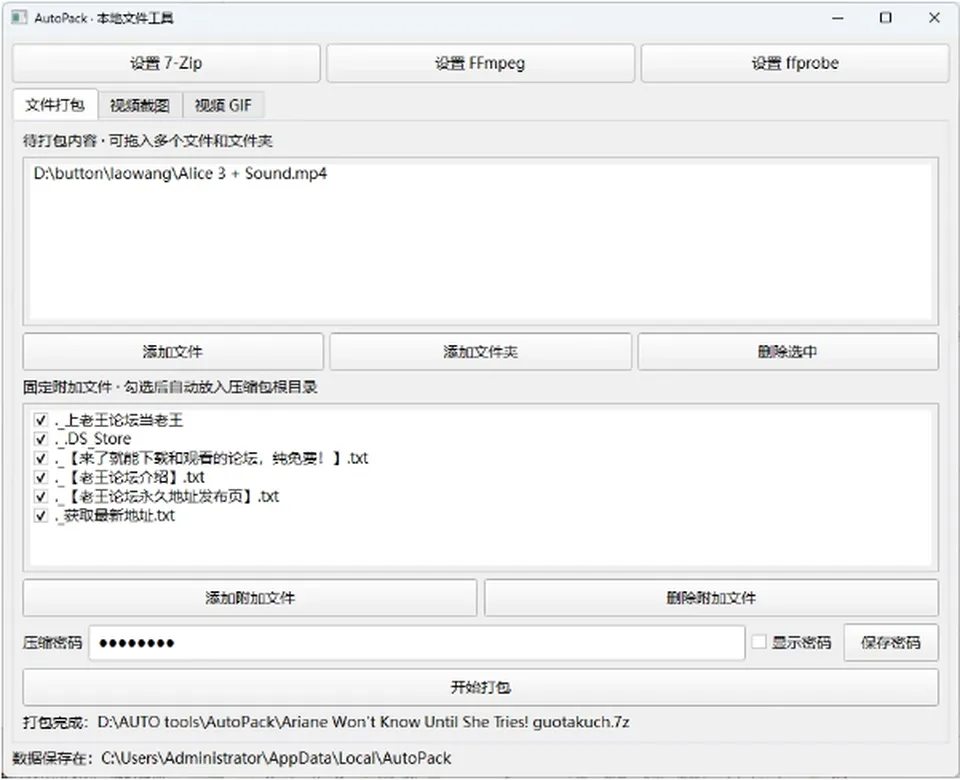Click the 设置 FFmpeg button
Viewport: 960px width, 780px height.
tap(480, 63)
